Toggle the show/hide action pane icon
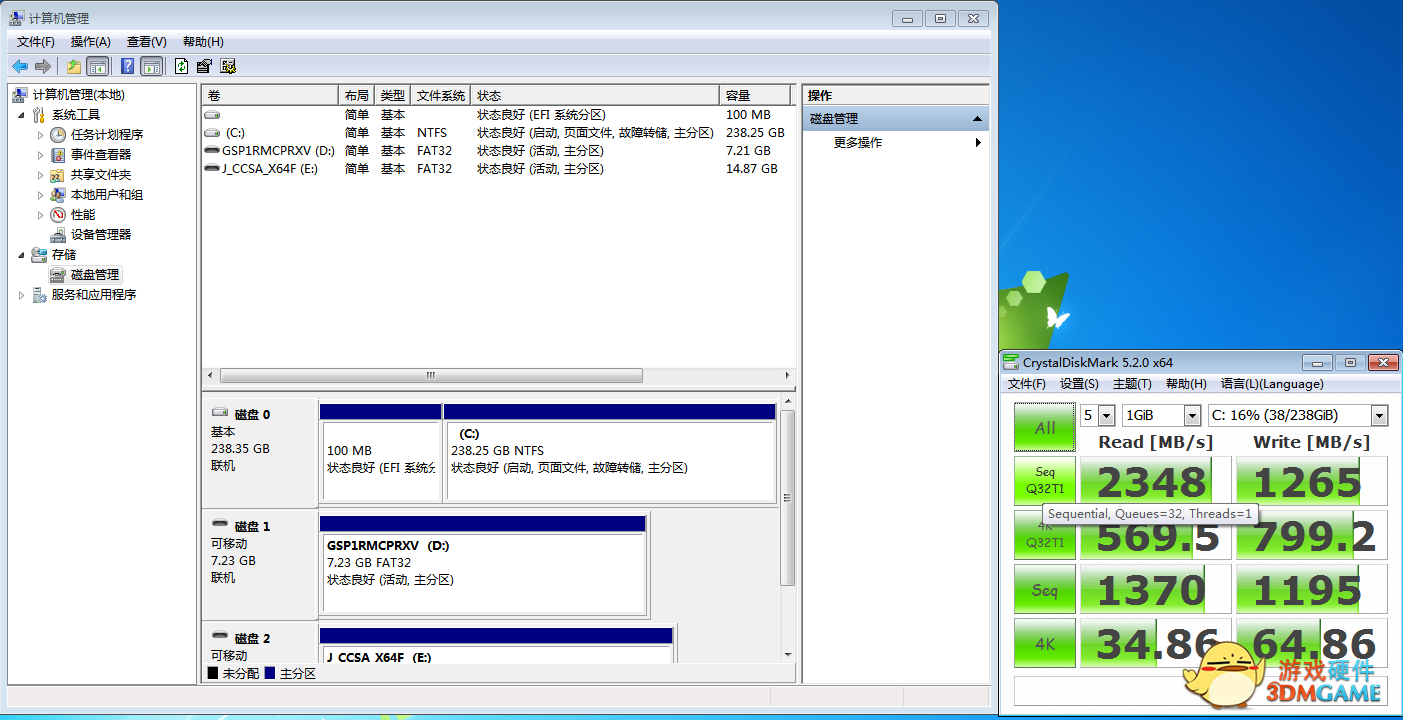 point(151,67)
